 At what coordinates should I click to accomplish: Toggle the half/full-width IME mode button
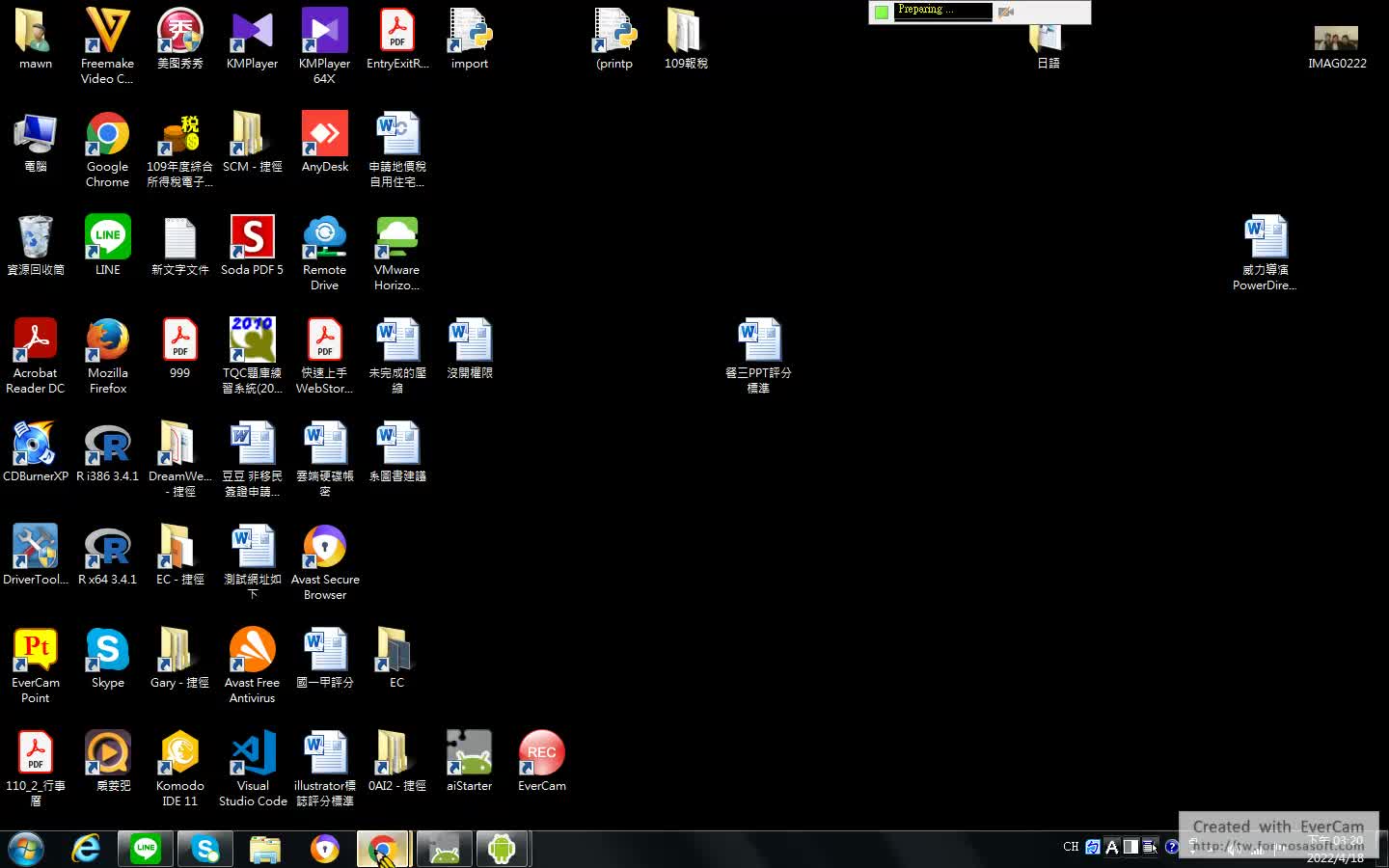[1130, 847]
